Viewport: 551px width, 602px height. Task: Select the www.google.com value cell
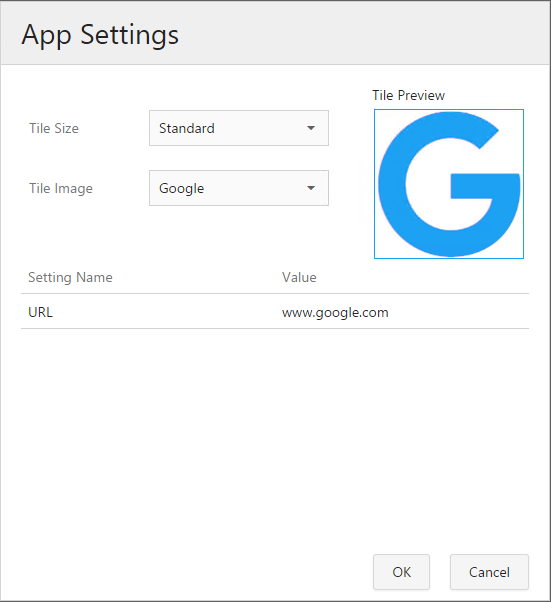pyautogui.click(x=335, y=313)
